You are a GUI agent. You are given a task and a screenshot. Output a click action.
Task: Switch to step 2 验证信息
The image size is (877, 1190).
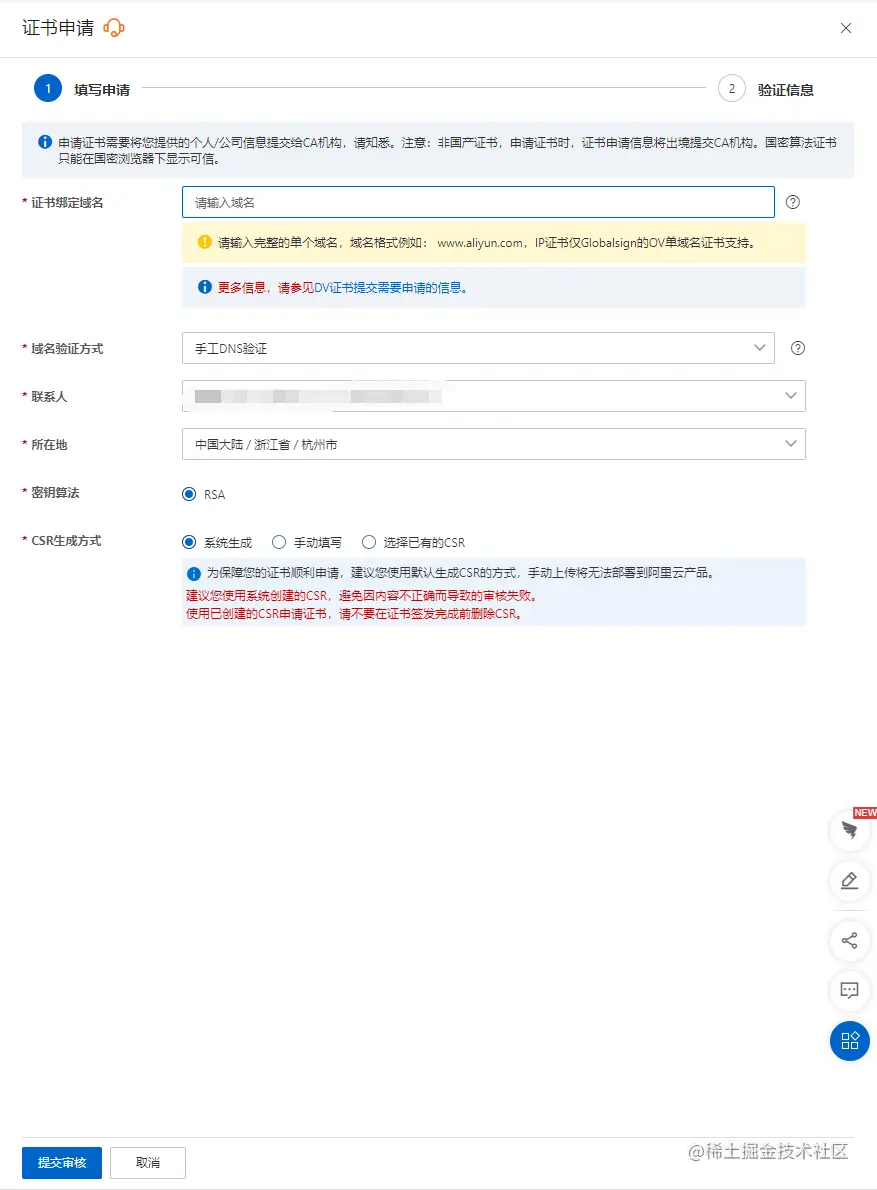click(731, 88)
